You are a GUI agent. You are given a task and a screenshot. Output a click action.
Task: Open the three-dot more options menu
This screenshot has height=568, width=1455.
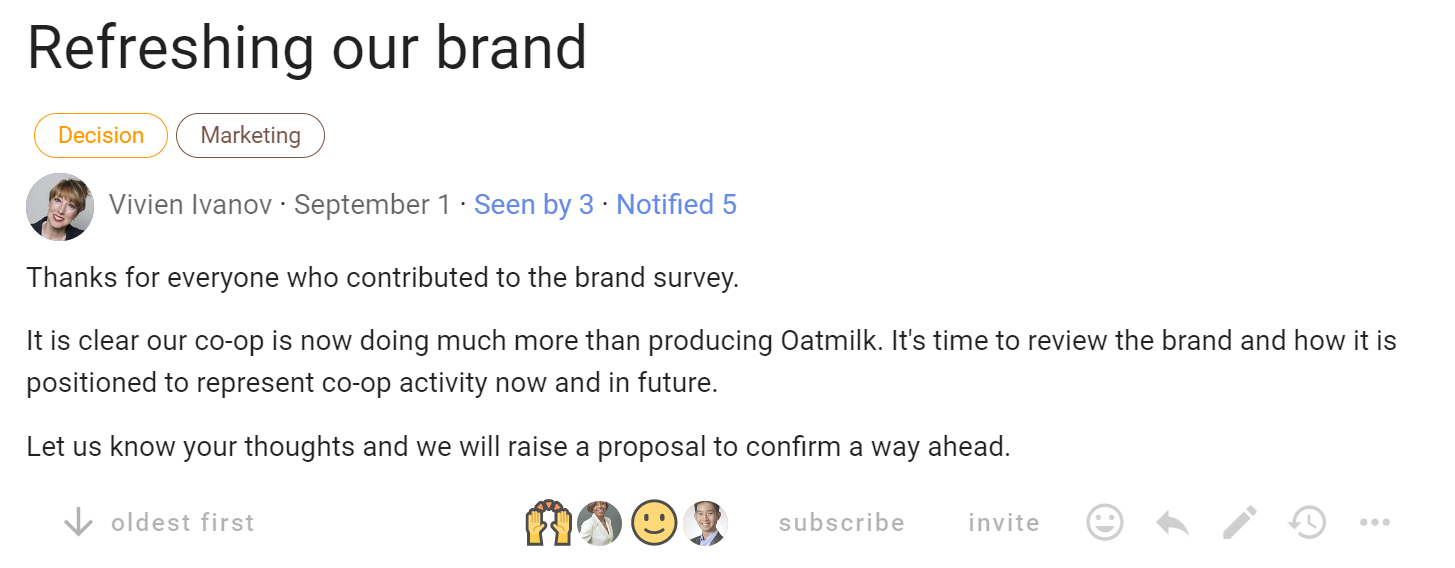point(1375,522)
